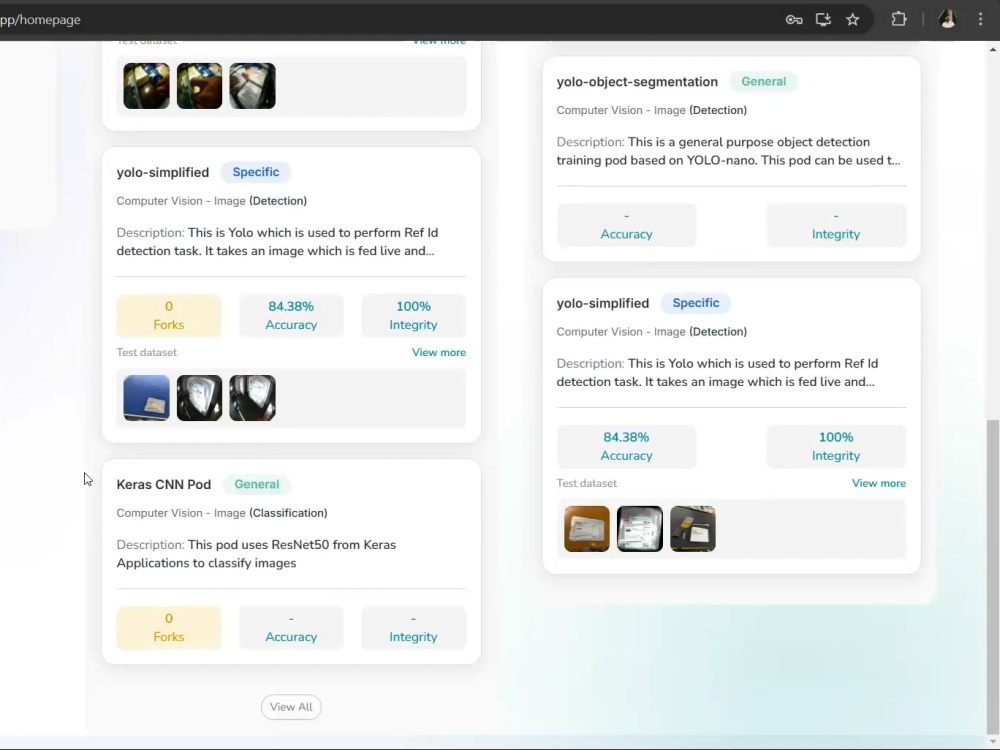Image resolution: width=1000 pixels, height=750 pixels.
Task: Click View more on left yolo-simplified card
Action: pos(439,352)
